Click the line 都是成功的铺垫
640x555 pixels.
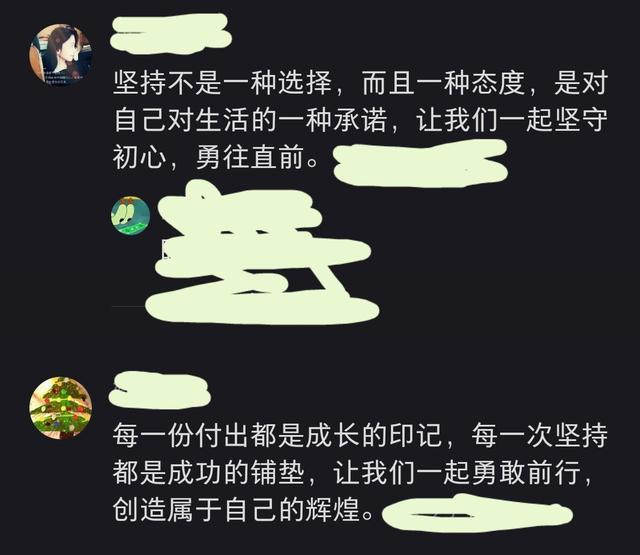click(x=209, y=473)
